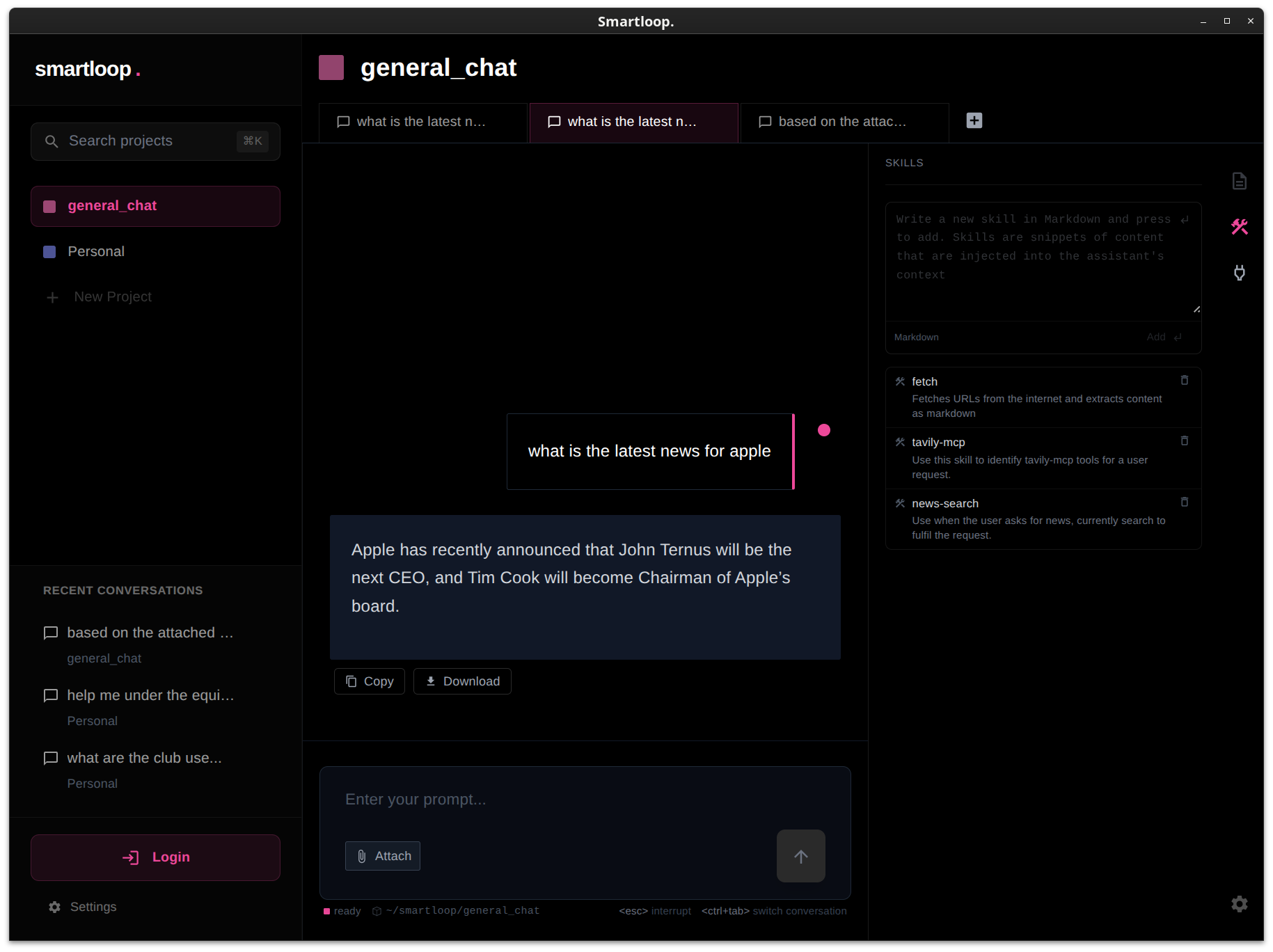
Task: Click the Settings gear icon in the sidebar
Action: pos(54,907)
